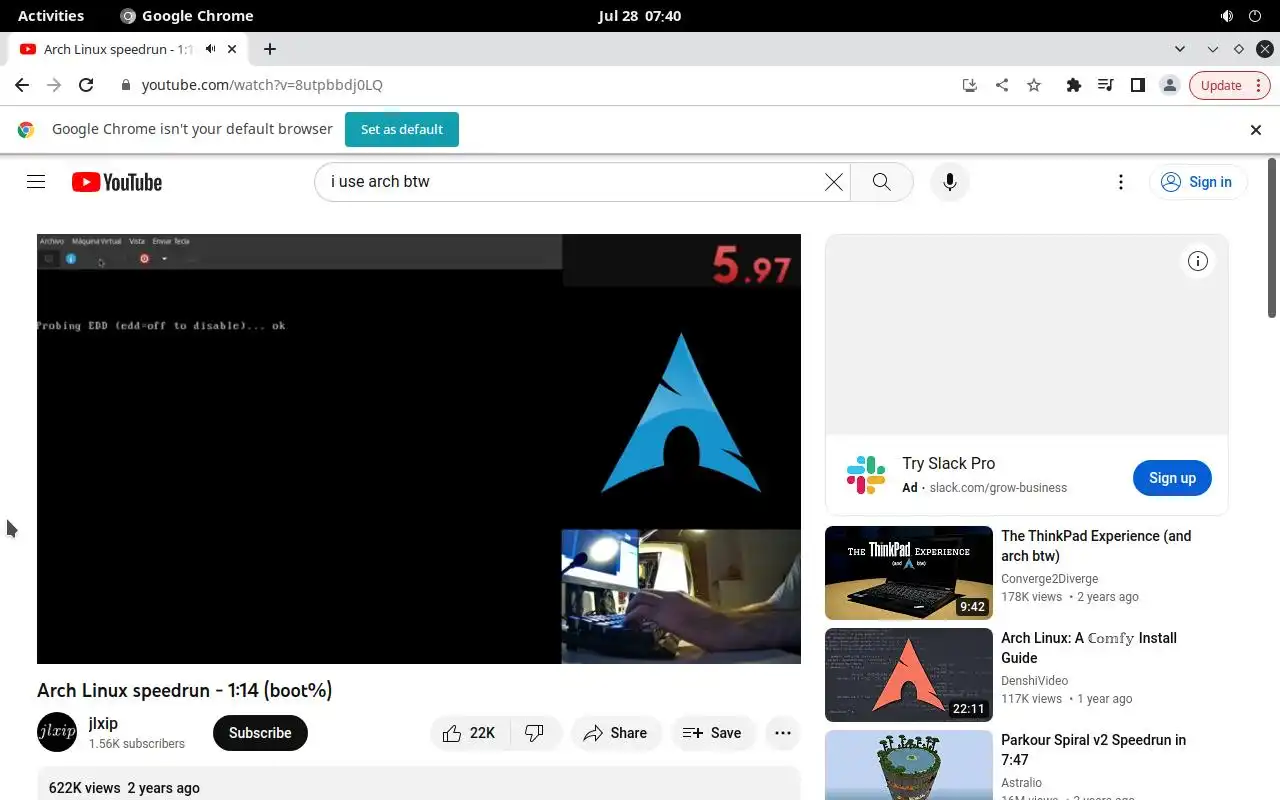The width and height of the screenshot is (1280, 800).
Task: Open jlxip channel avatar
Action: click(x=57, y=732)
